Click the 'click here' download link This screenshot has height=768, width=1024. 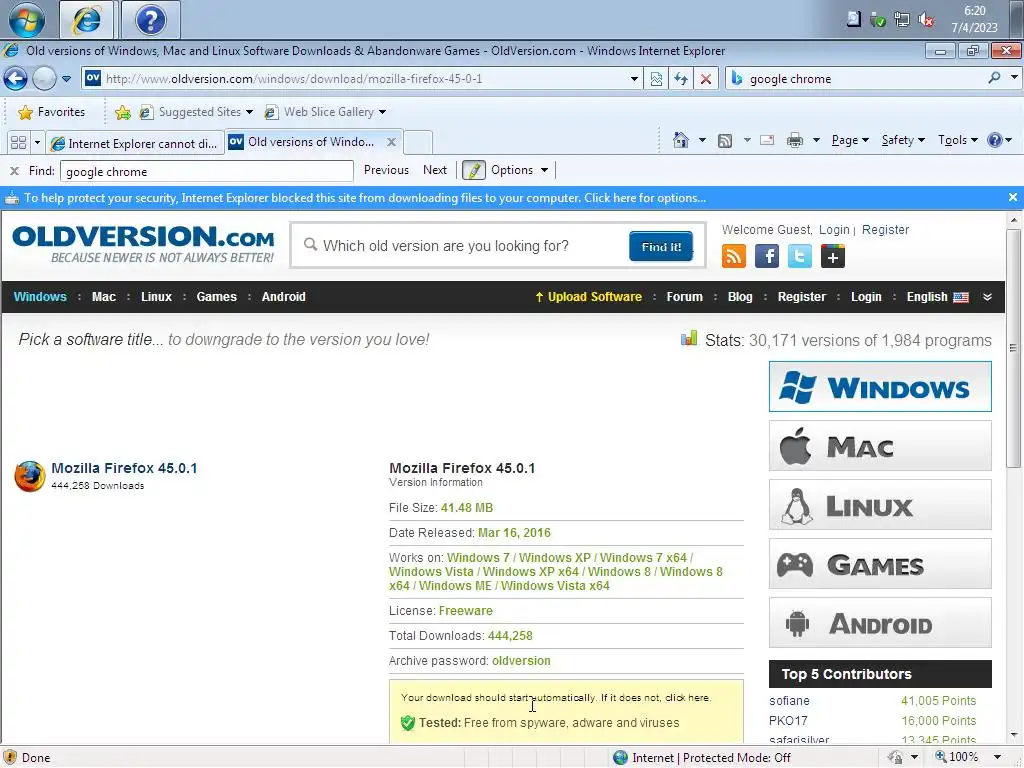(687, 697)
